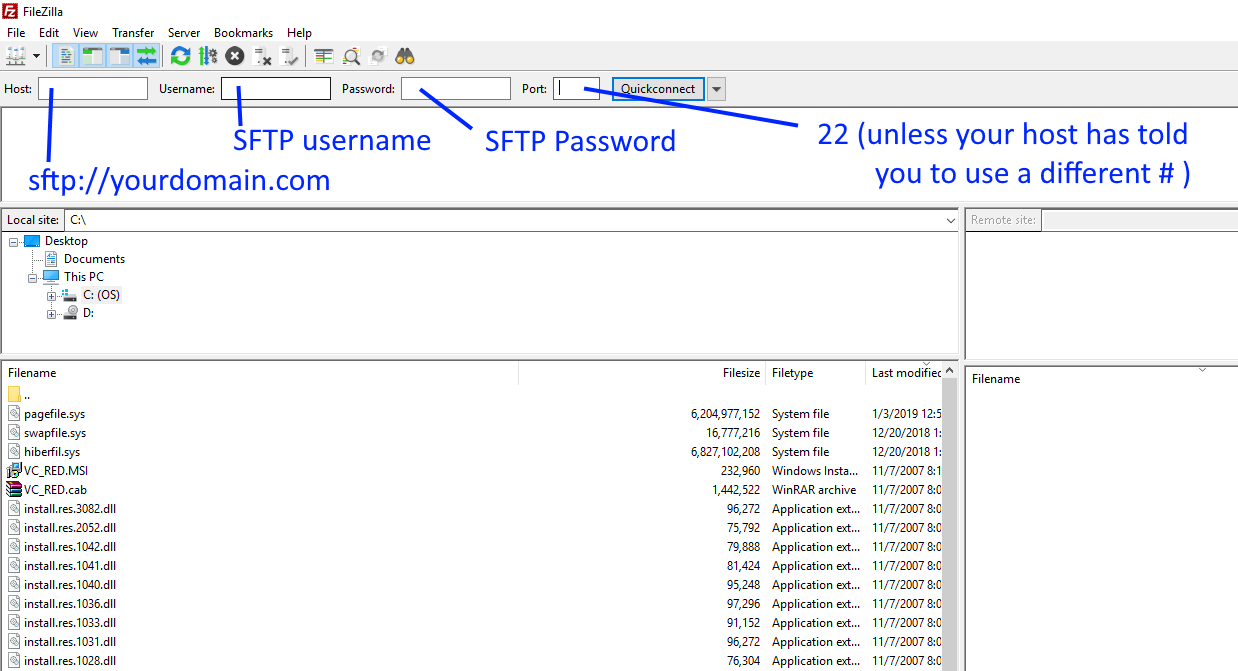Select Documents in local tree
Viewport: 1238px width, 671px height.
[94, 259]
